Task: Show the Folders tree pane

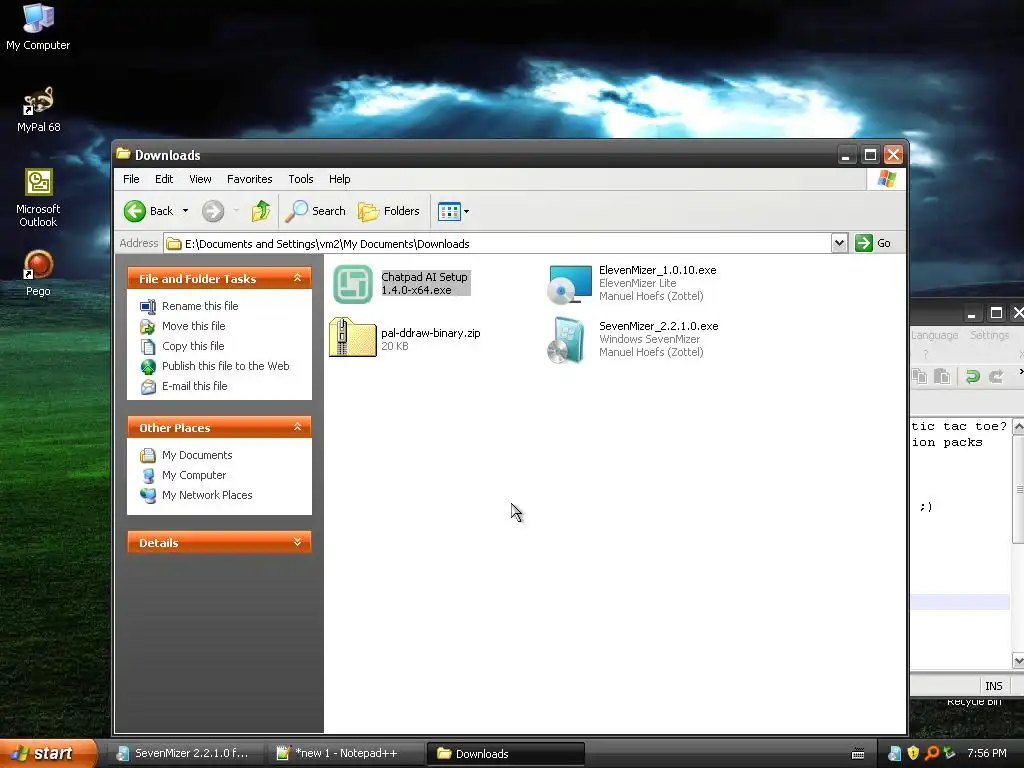Action: (x=389, y=211)
